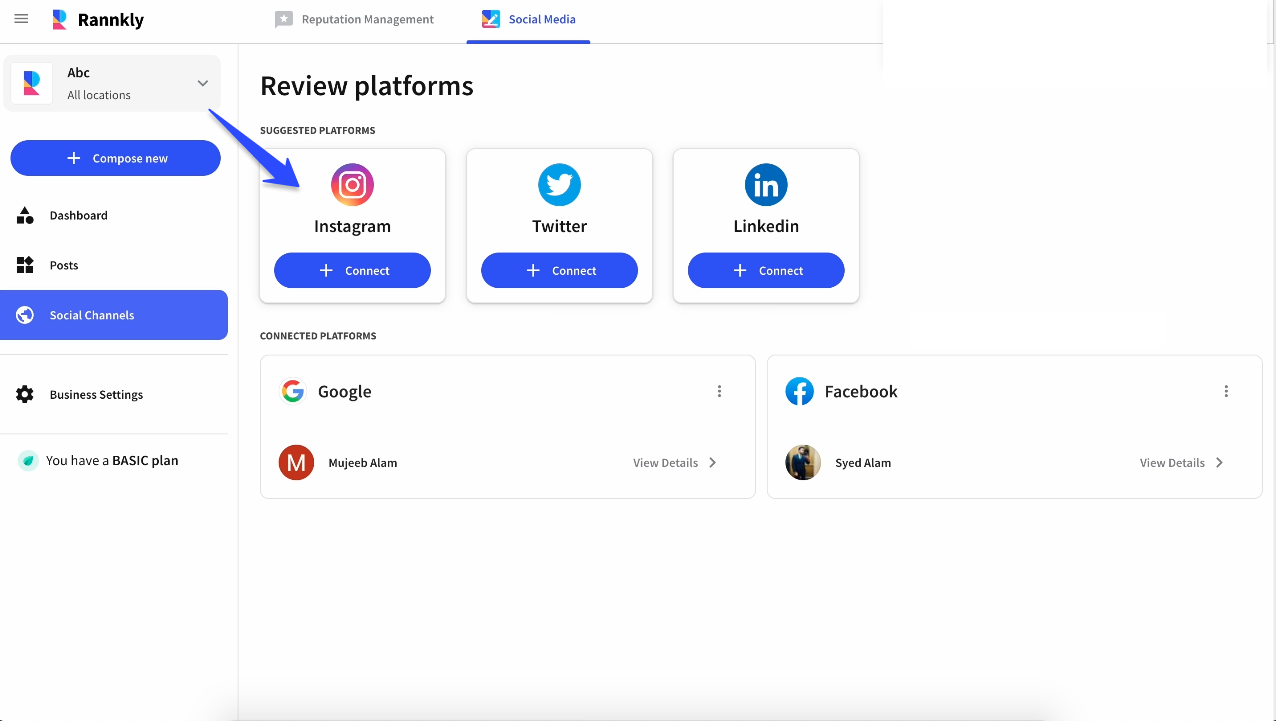Connect the Instagram platform
The width and height of the screenshot is (1276, 721).
coord(352,270)
